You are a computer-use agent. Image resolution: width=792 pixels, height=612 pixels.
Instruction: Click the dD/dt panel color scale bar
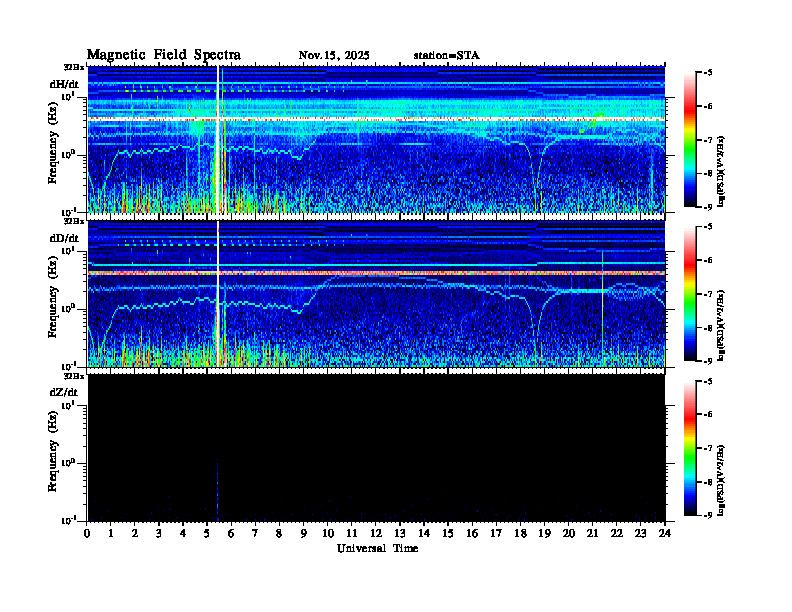coord(690,294)
